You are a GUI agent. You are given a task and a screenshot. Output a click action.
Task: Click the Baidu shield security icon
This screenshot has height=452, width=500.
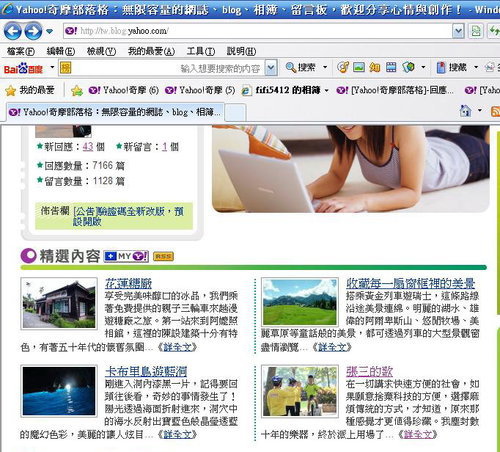pos(408,67)
